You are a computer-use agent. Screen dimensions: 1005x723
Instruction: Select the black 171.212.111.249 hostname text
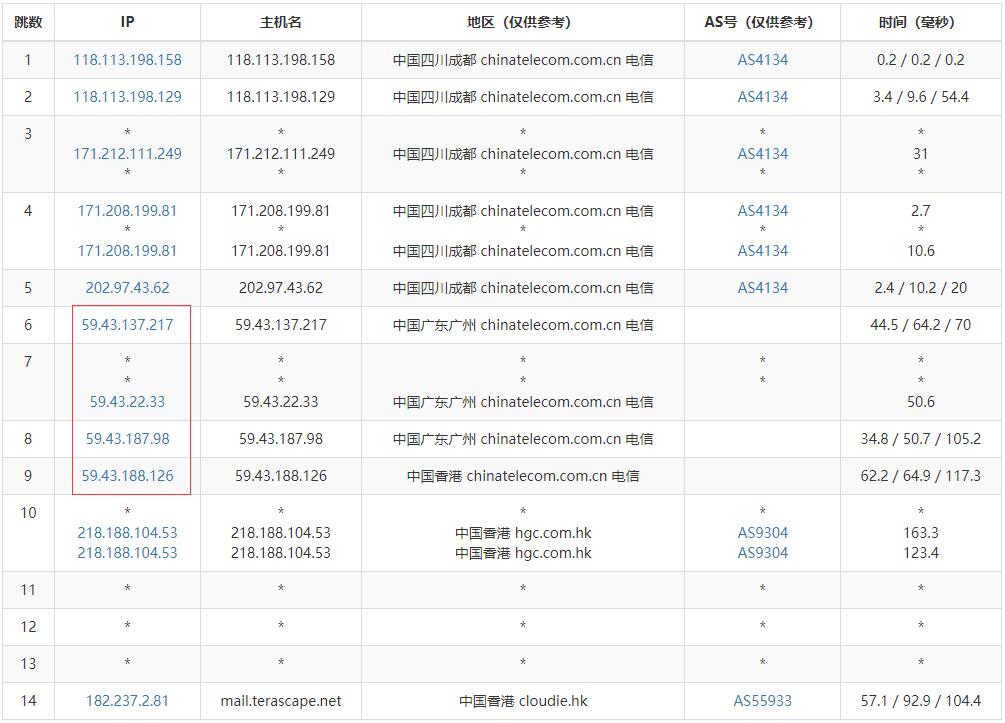(281, 154)
